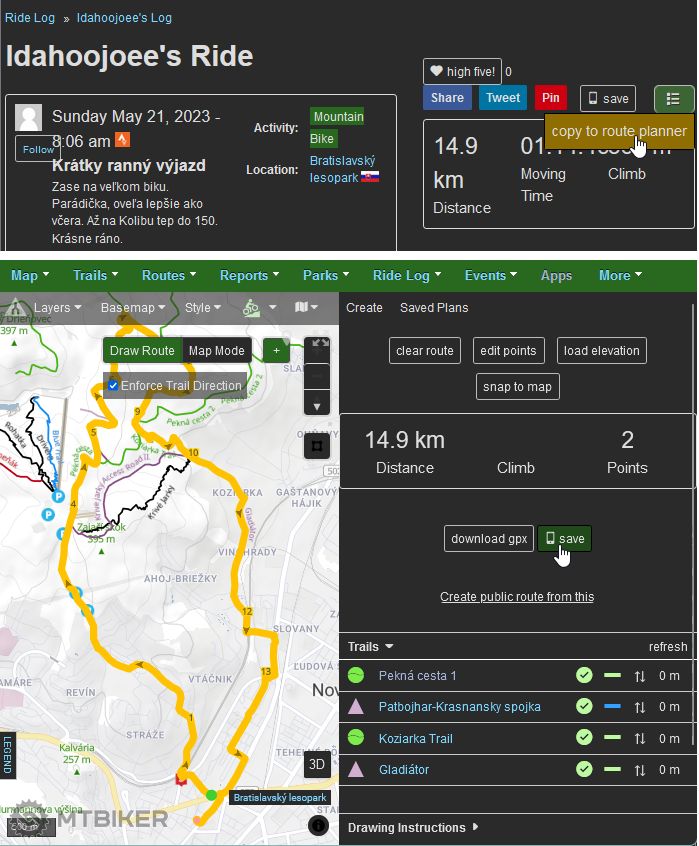Switch map to 3D view
Image resolution: width=699 pixels, height=846 pixels.
[x=316, y=765]
